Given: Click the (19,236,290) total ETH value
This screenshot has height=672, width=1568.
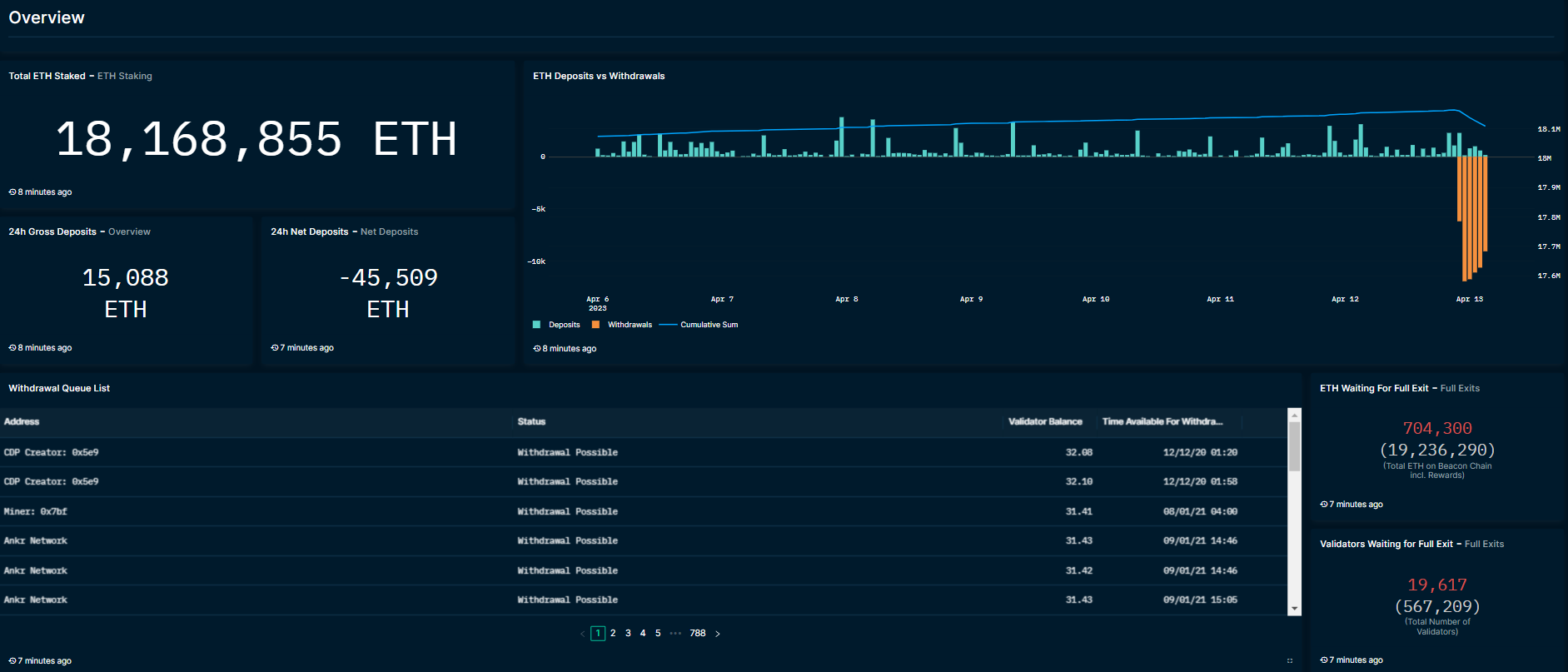Looking at the screenshot, I should click(x=1437, y=450).
